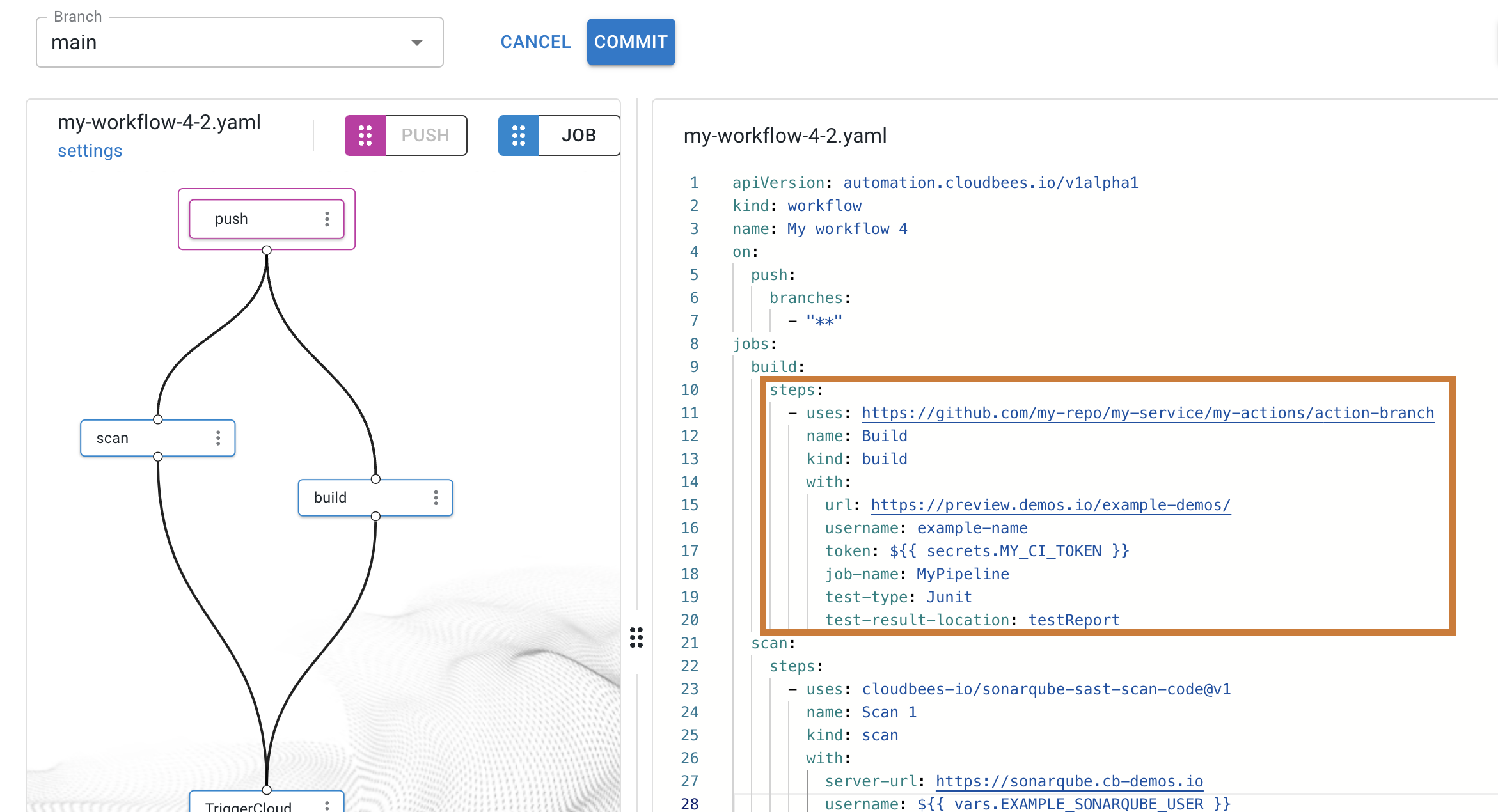Click the push node bottom connector port
Image resolution: width=1498 pixels, height=812 pixels.
click(267, 250)
